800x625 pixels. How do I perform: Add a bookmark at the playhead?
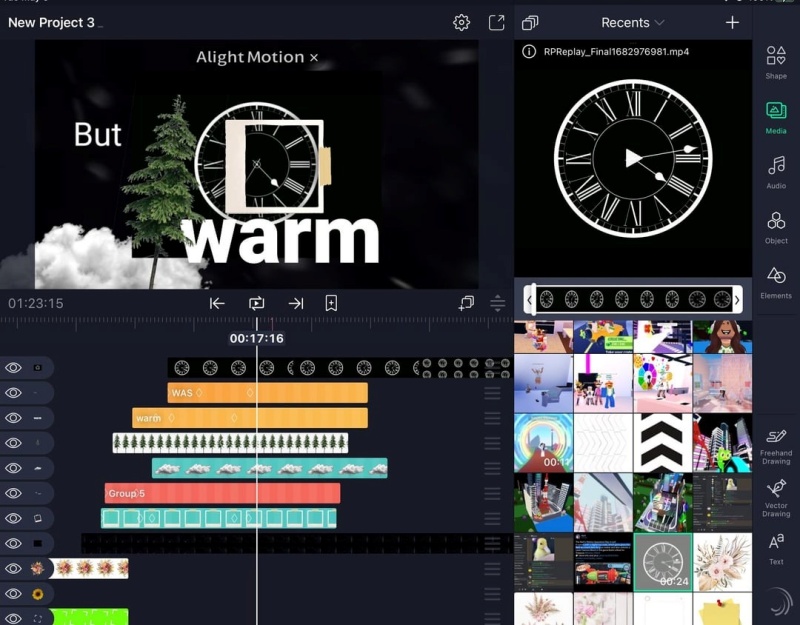coord(331,303)
